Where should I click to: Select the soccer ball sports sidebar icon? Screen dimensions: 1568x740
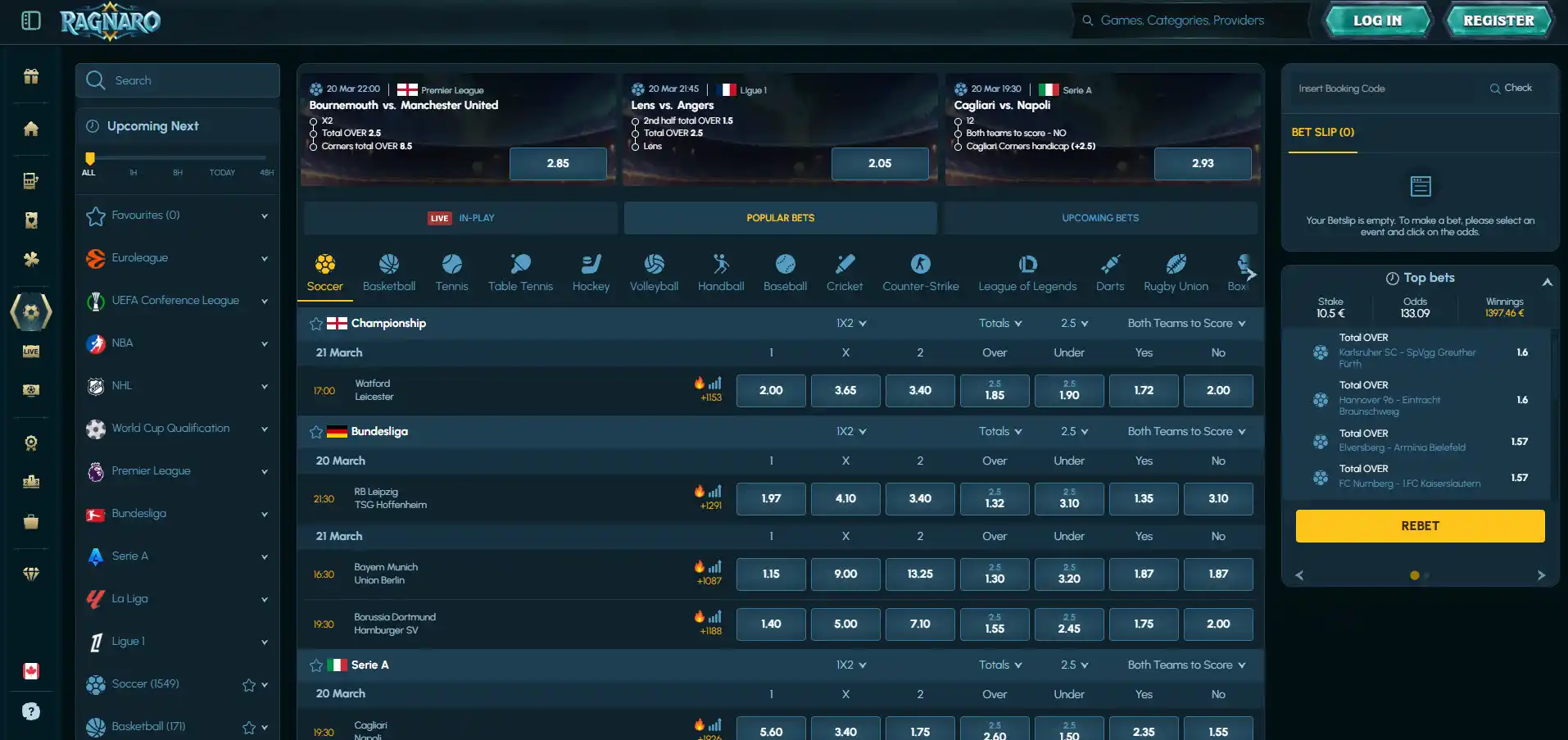[31, 311]
